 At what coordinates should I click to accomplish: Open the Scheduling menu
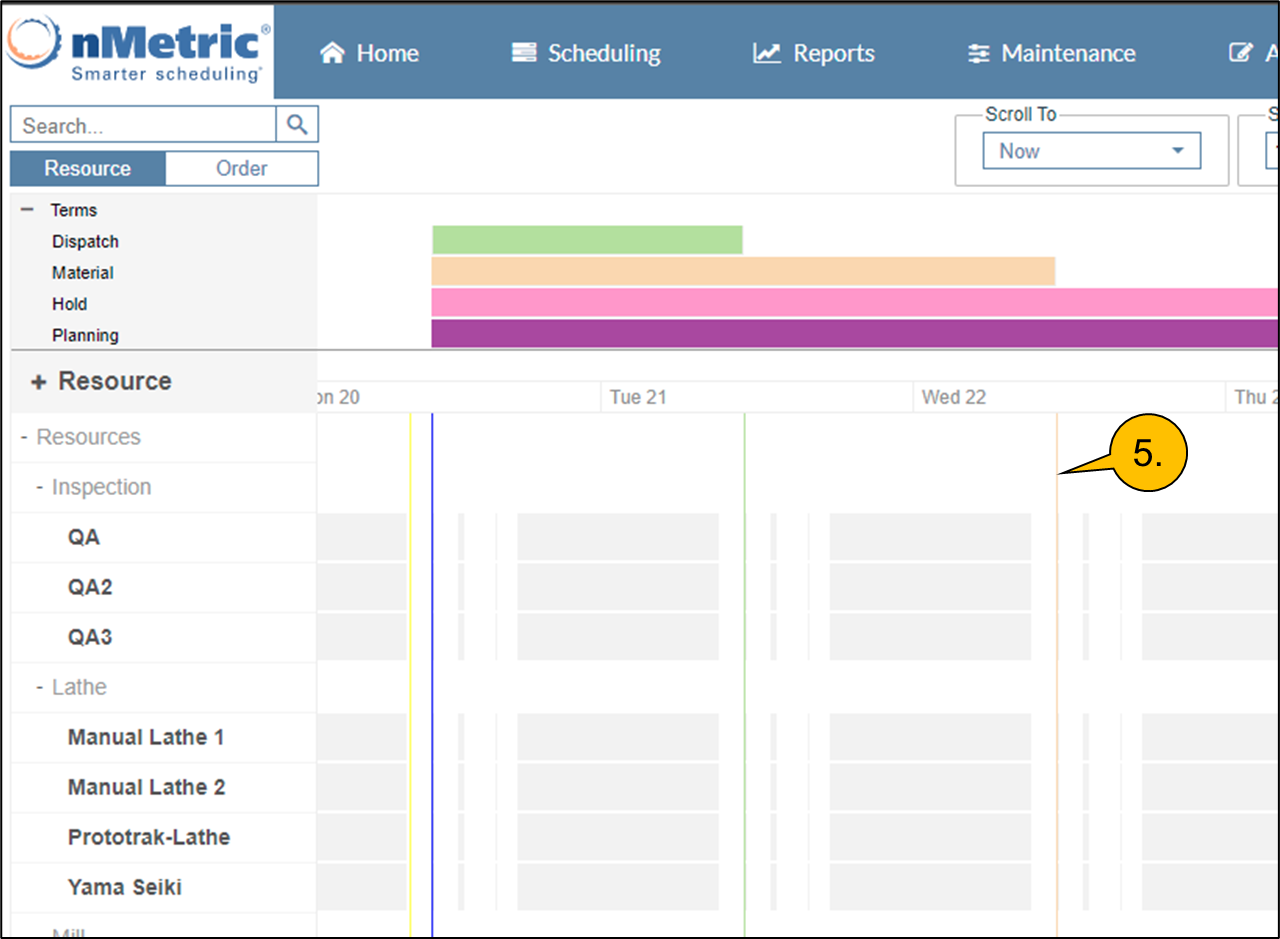(586, 53)
